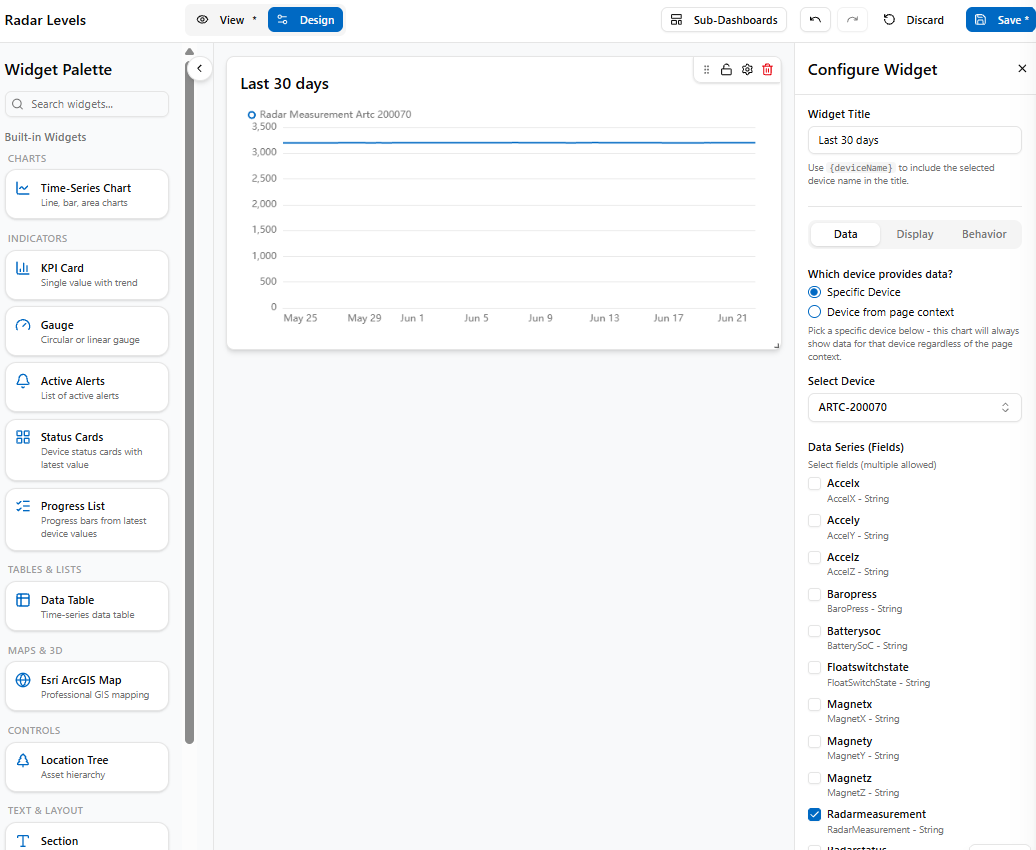
Task: Select Specific Device radio button
Action: pos(815,291)
